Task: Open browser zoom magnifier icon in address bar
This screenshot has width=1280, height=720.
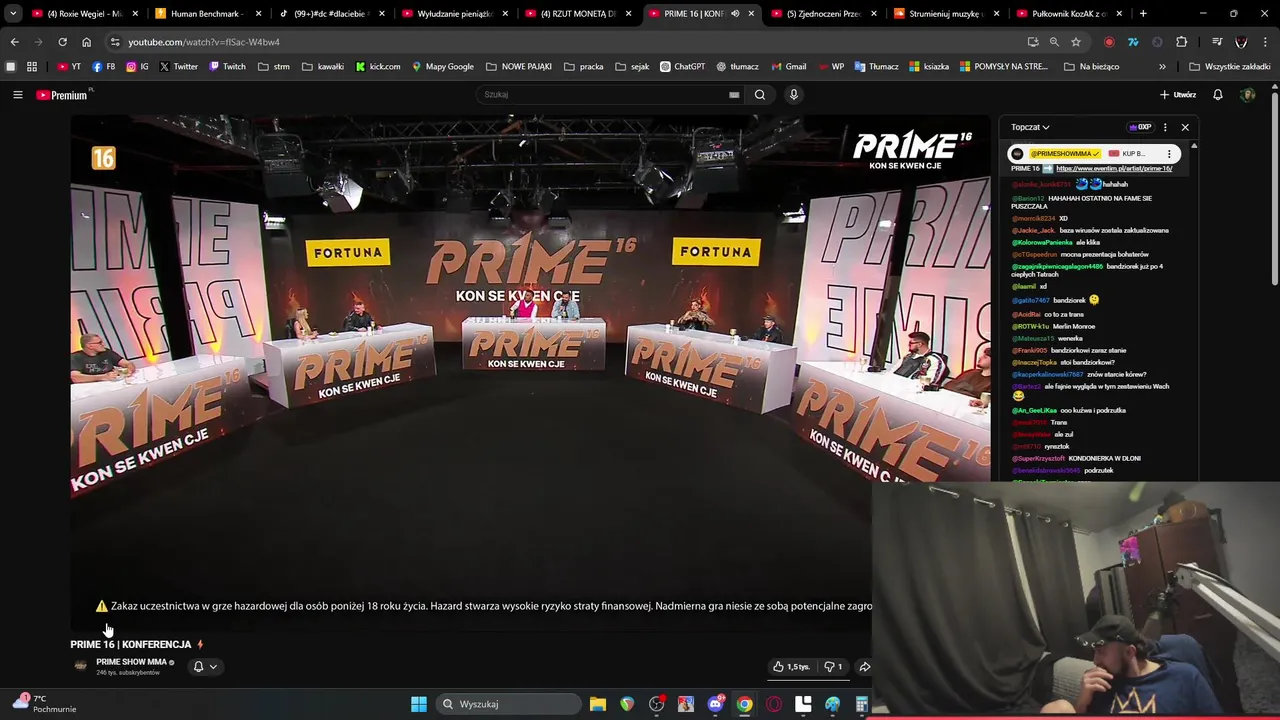Action: 1054,42
